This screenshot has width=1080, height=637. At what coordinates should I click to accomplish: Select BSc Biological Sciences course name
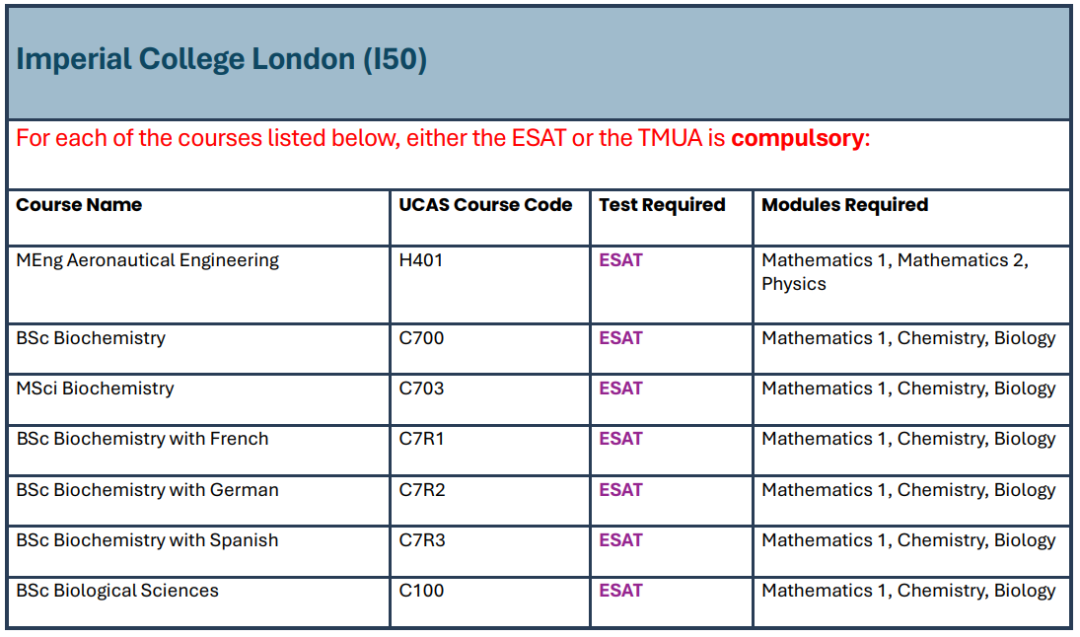pyautogui.click(x=117, y=590)
